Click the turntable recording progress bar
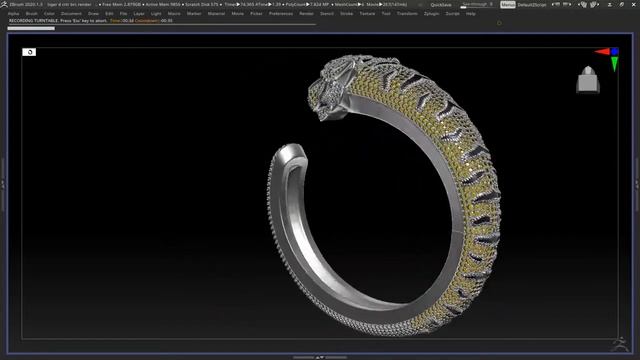 31,28
